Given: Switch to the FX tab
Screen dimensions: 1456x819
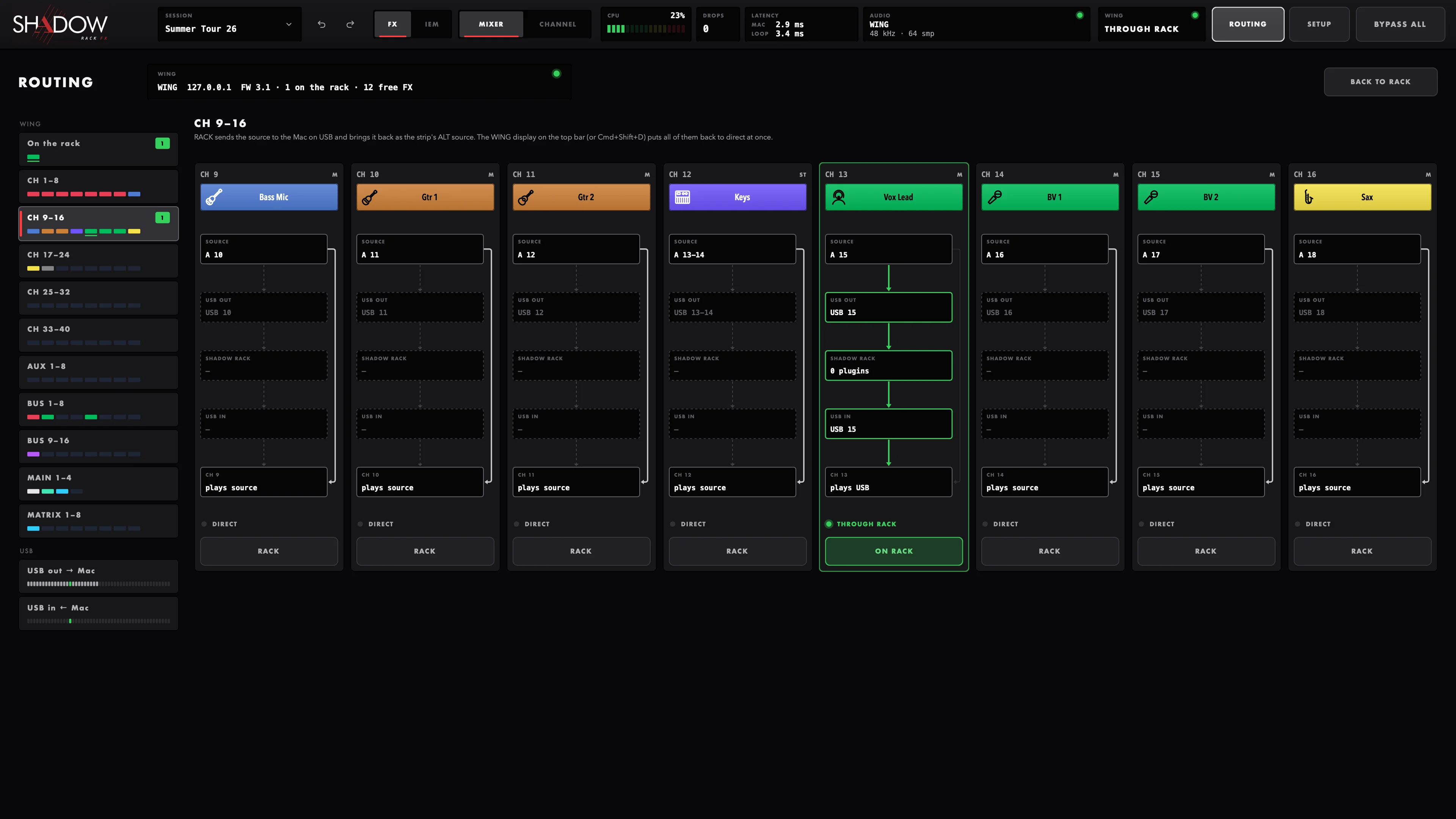Looking at the screenshot, I should (x=392, y=24).
